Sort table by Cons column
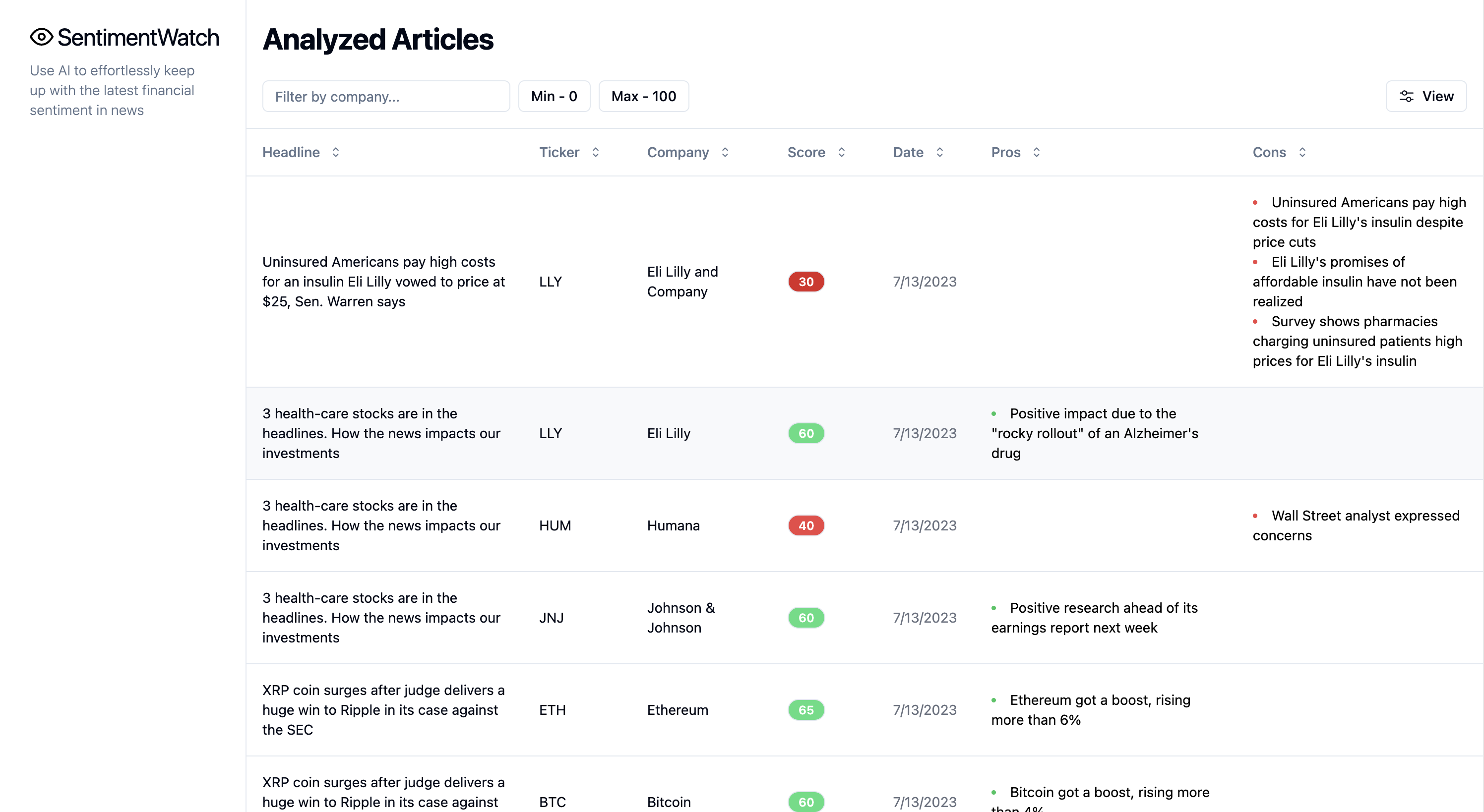The width and height of the screenshot is (1484, 812). coord(1280,152)
